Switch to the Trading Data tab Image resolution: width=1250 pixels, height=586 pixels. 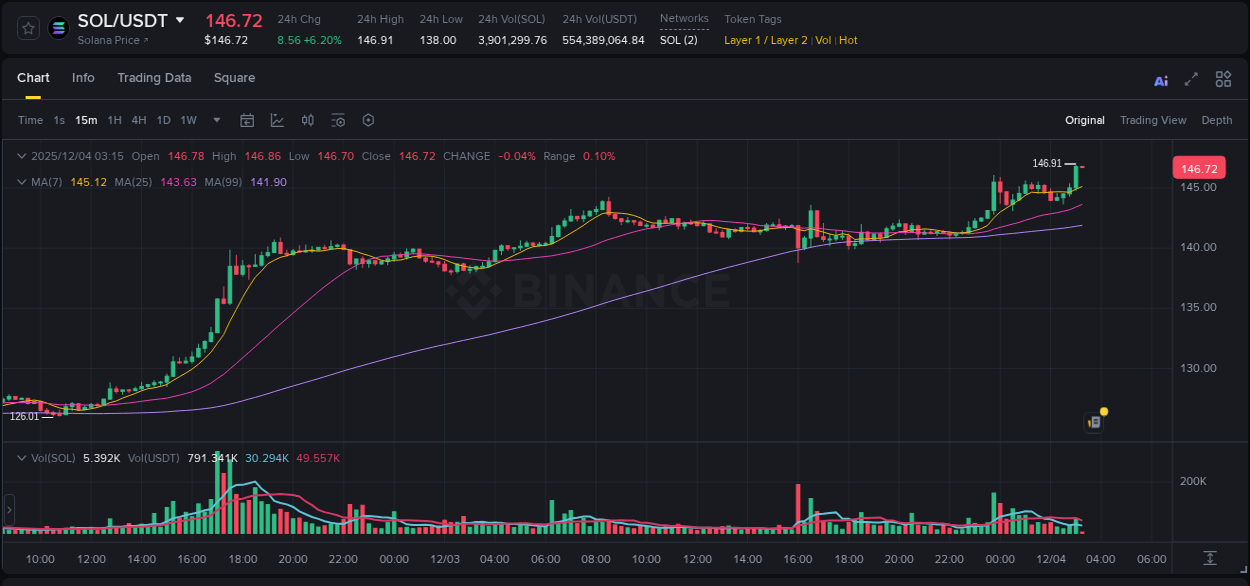[x=154, y=78]
